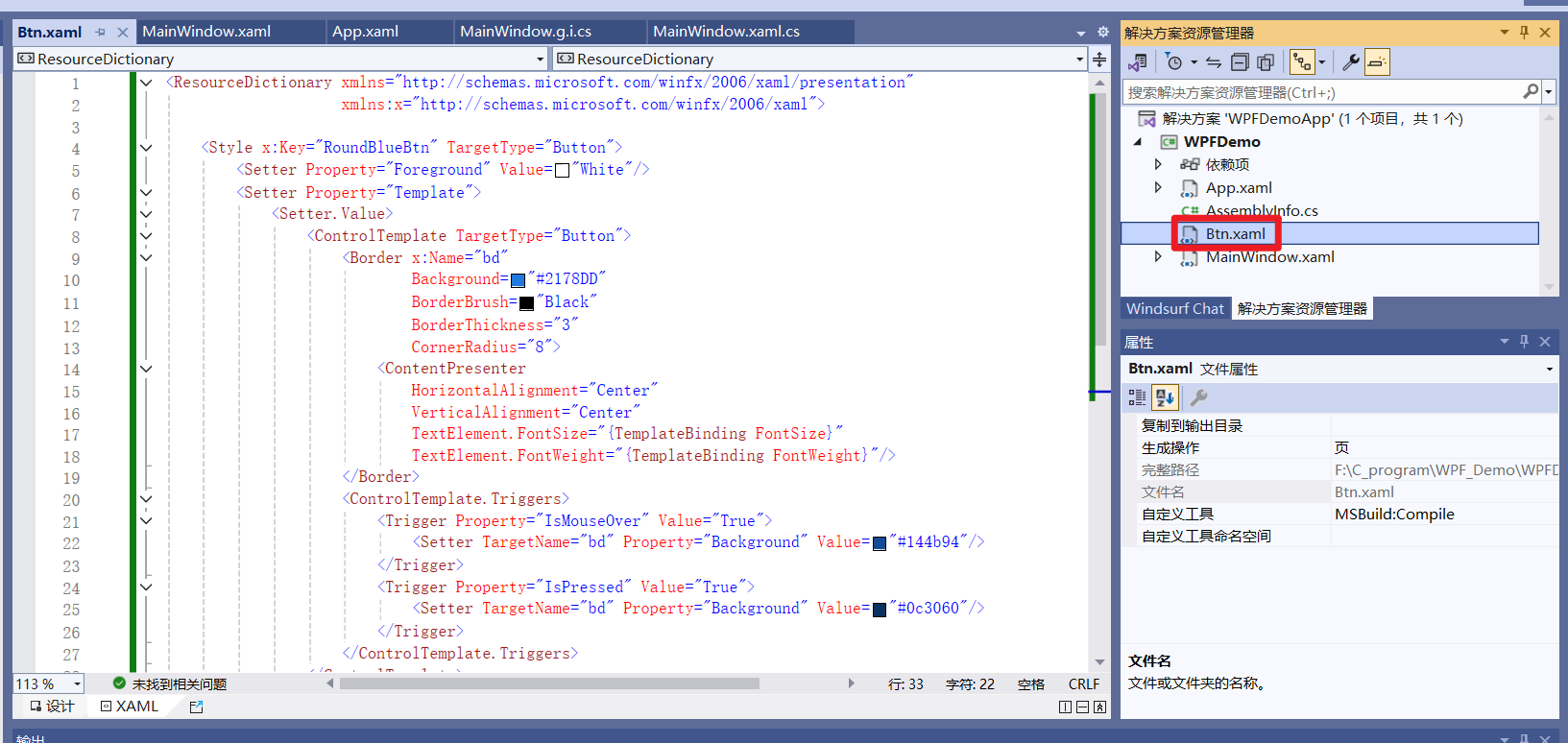
Task: Open the MainWindow.xaml editor tab
Action: [206, 32]
